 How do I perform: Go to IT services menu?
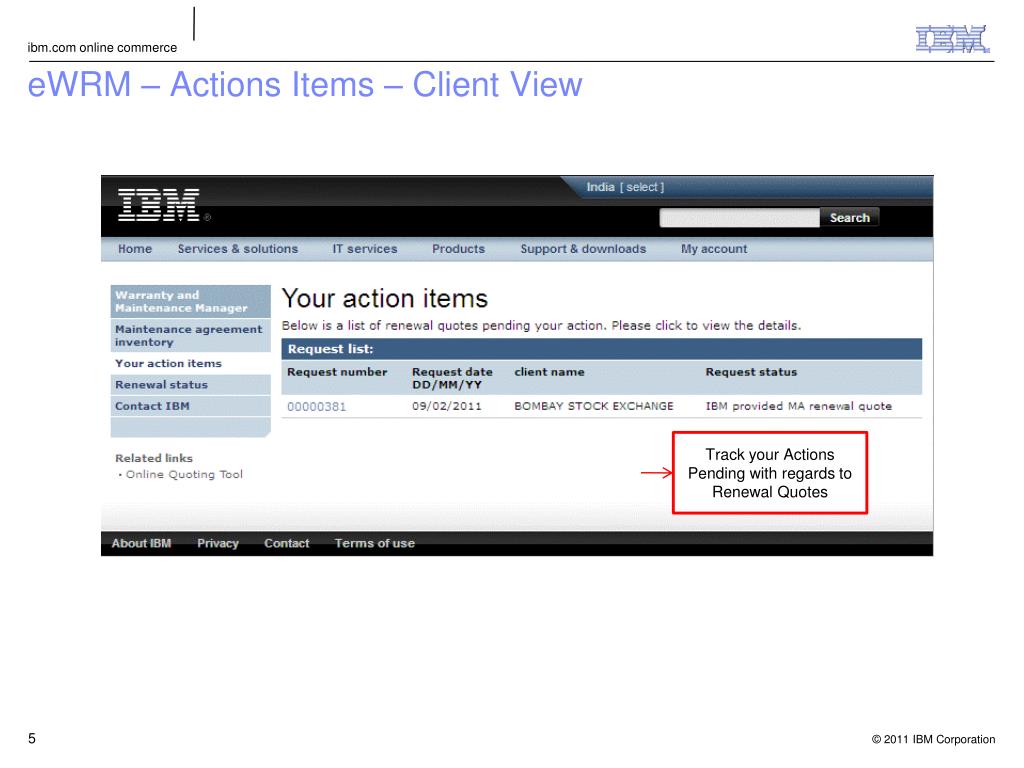click(364, 249)
